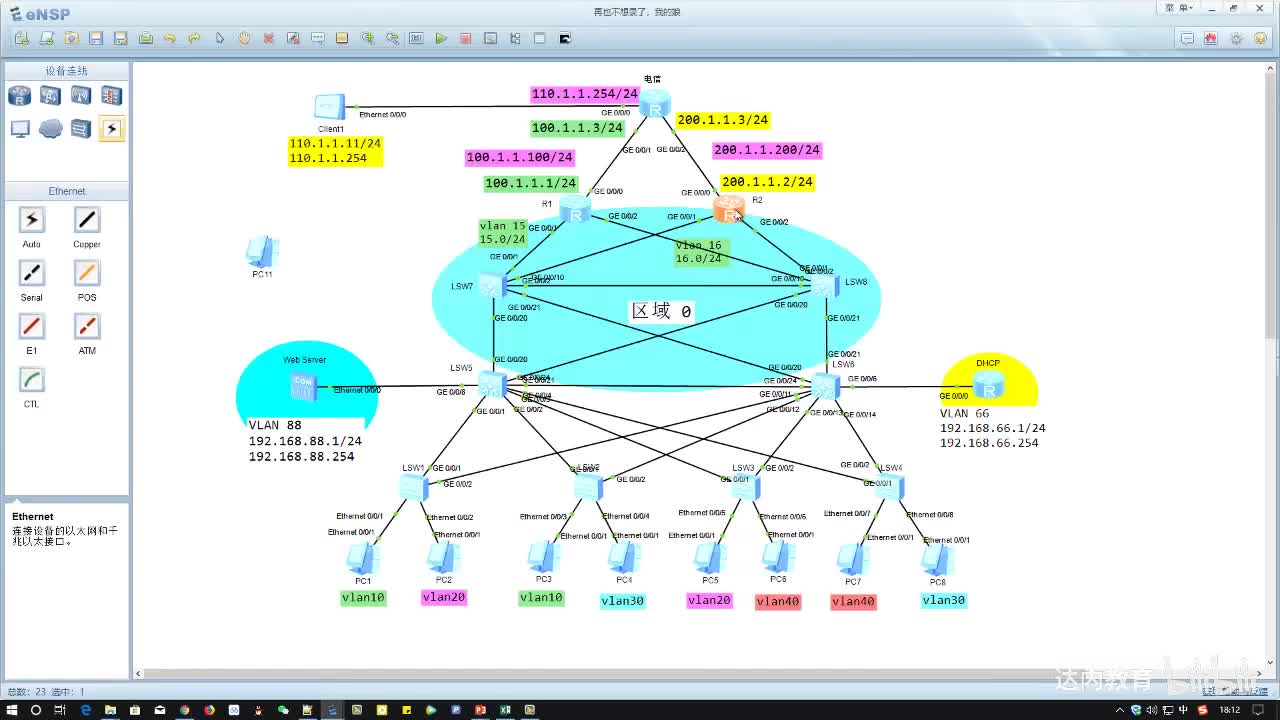Image resolution: width=1280 pixels, height=720 pixels.
Task: Click the Zoom Out magnifier icon
Action: pyautogui.click(x=392, y=38)
